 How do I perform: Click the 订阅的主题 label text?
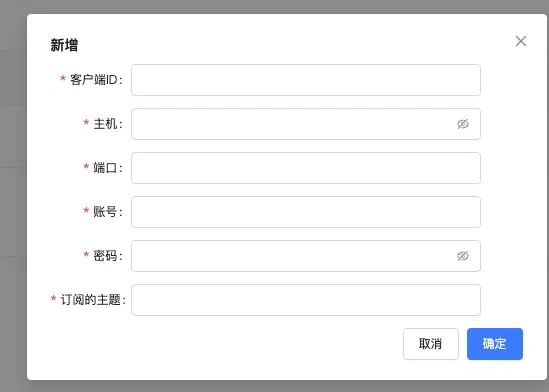pos(93,300)
